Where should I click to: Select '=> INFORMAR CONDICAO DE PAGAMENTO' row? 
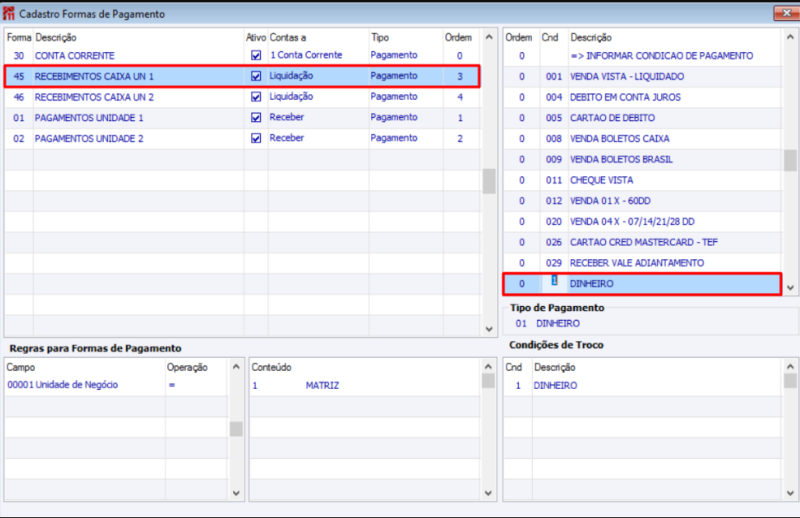642,56
